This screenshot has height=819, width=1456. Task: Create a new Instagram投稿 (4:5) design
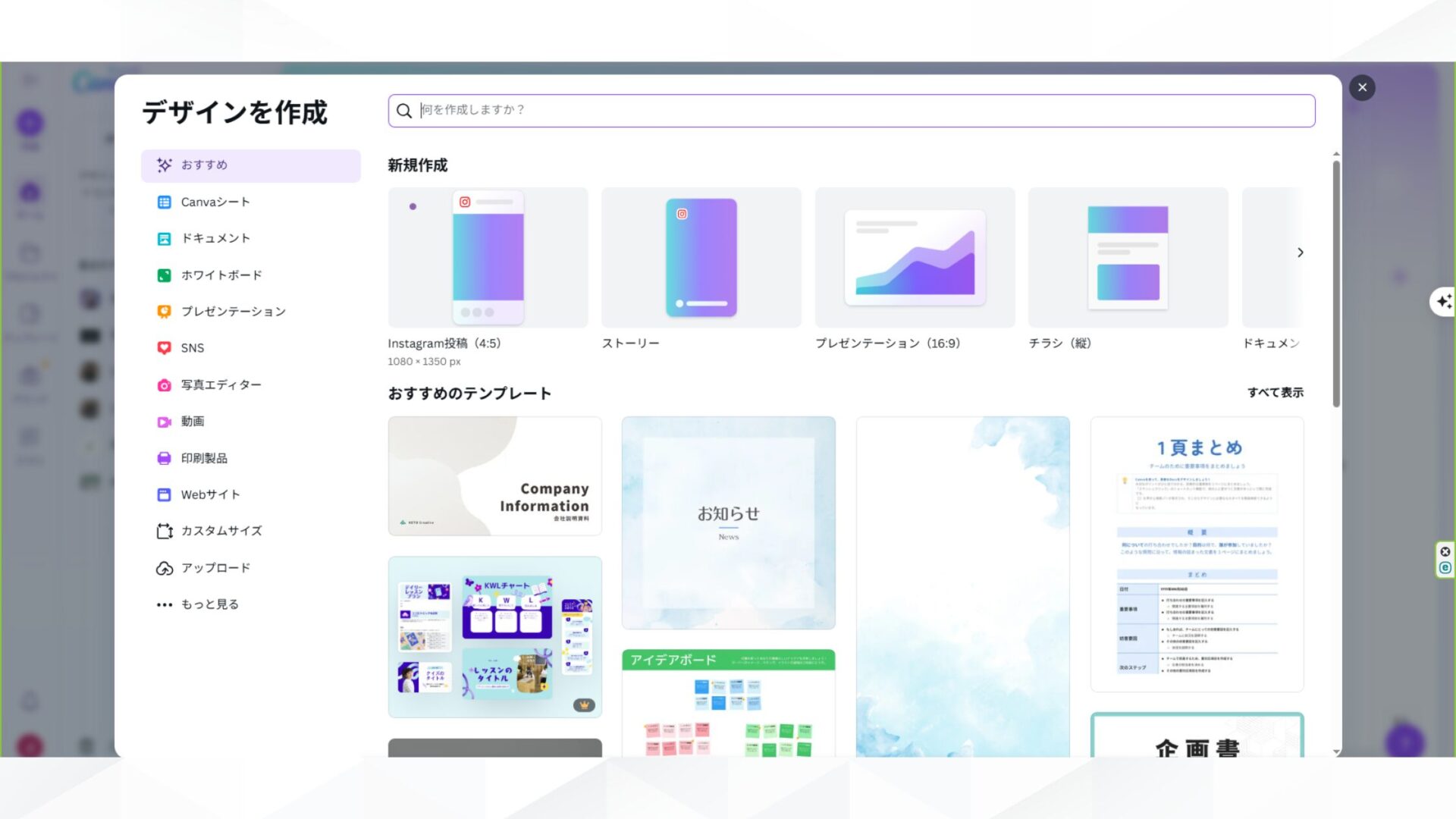tap(487, 256)
